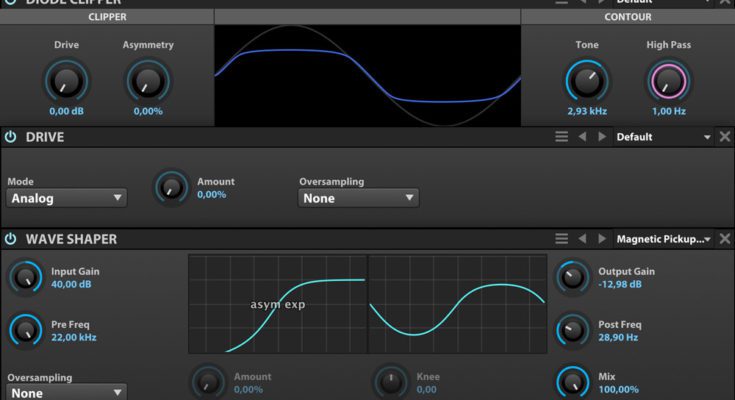Open Drive Oversampling dropdown set to None
Screen dimensions: 735x400
pos(358,198)
